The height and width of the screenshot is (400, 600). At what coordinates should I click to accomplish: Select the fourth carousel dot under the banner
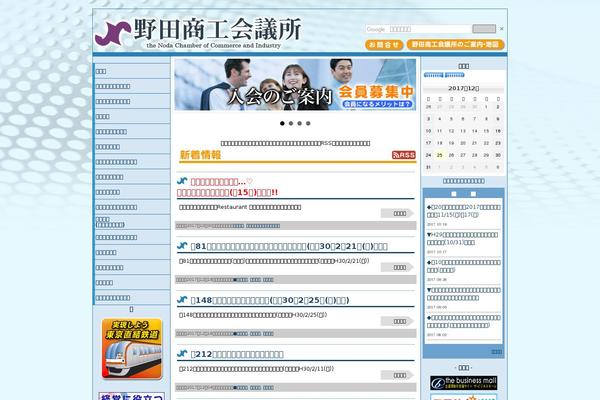pyautogui.click(x=308, y=123)
